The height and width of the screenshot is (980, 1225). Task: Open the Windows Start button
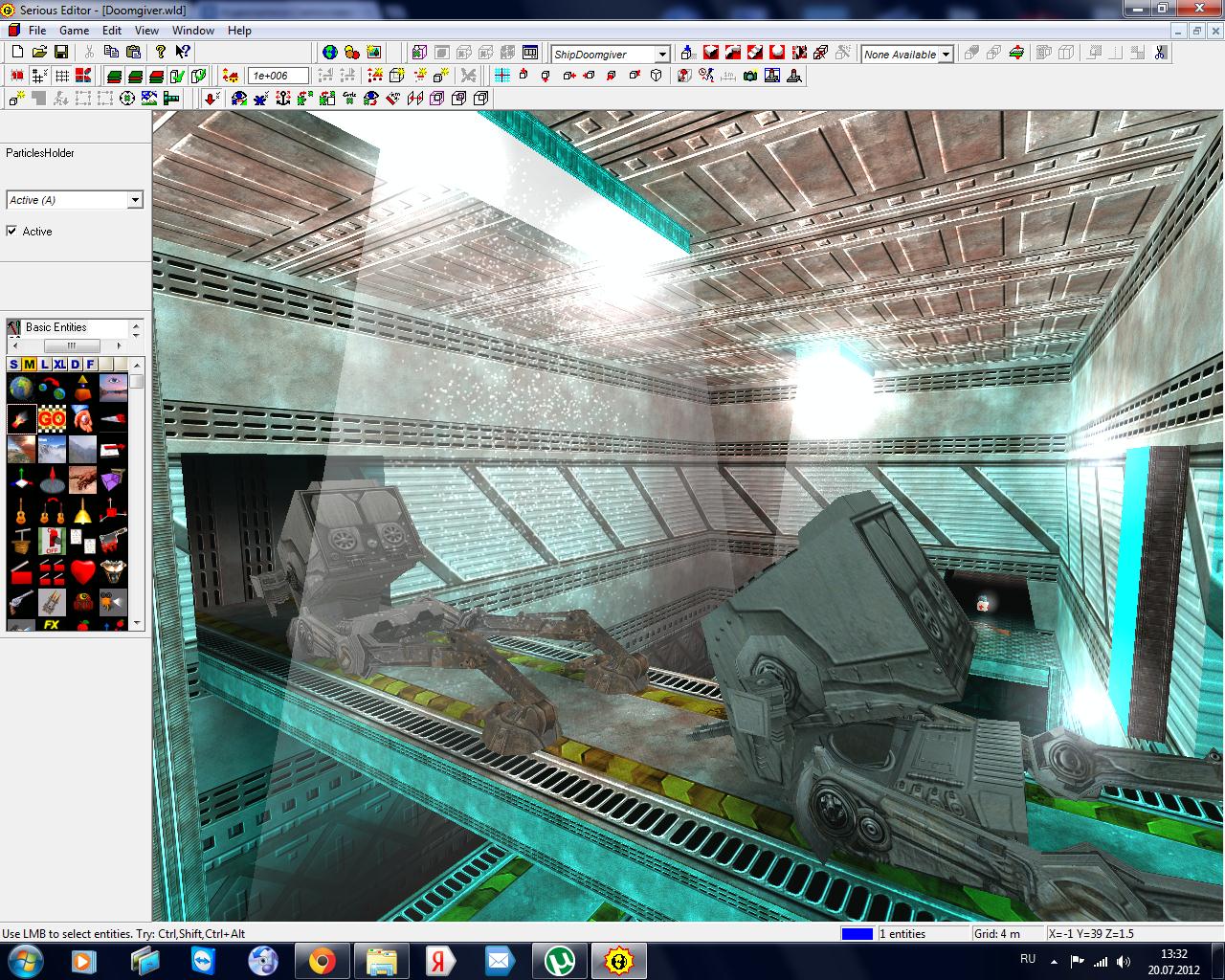25,961
